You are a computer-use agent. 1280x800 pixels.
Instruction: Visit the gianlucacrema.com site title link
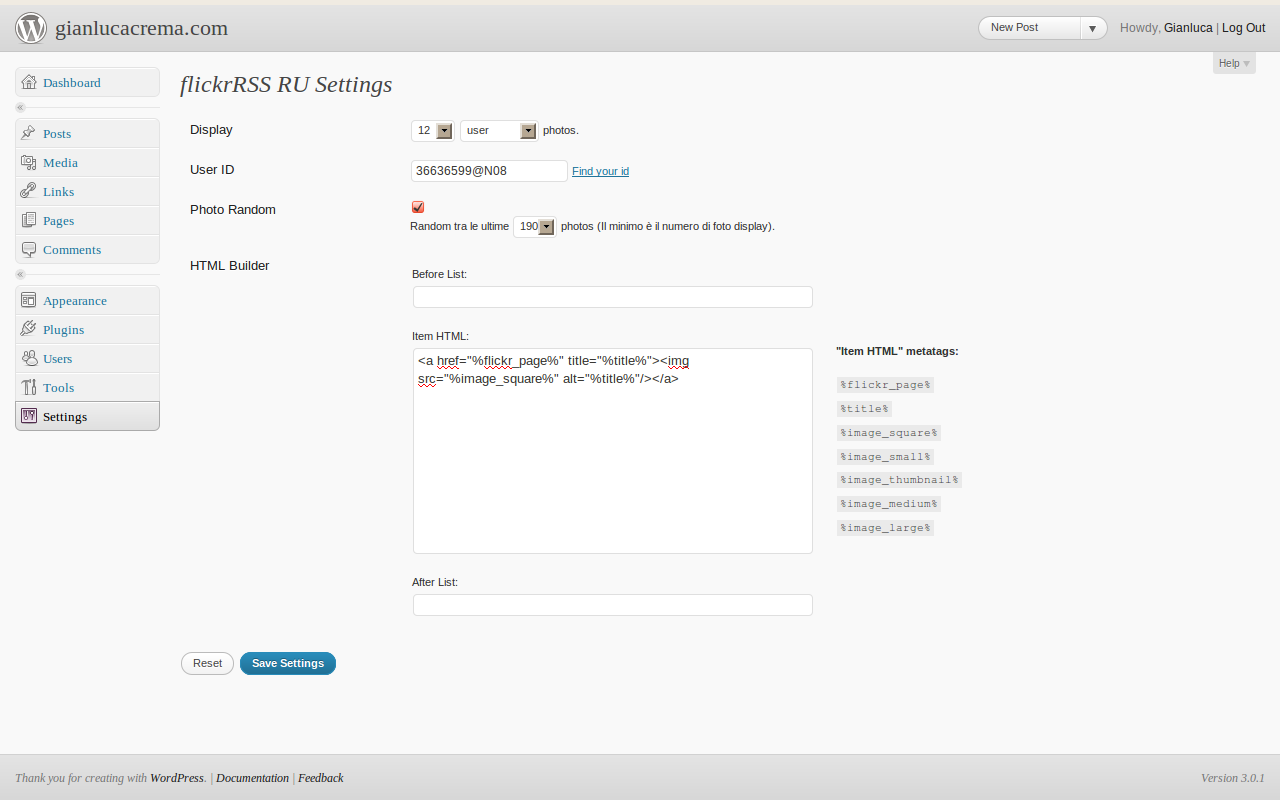pyautogui.click(x=141, y=28)
